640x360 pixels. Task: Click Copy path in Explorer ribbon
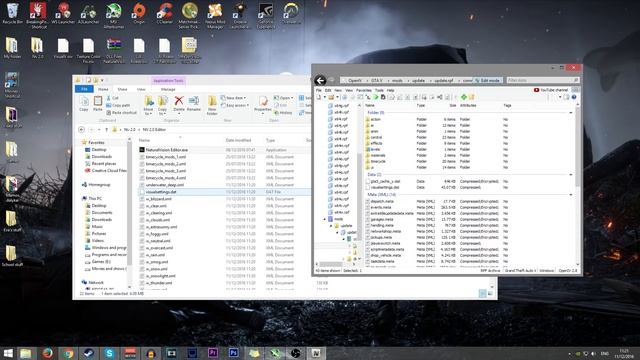[x=118, y=105]
